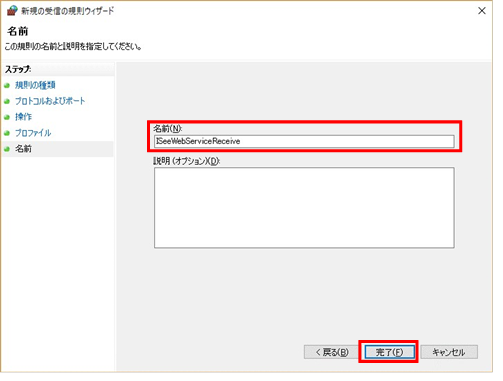The width and height of the screenshot is (503, 381).
Task: Go back with the 戻る(B) button
Action: pyautogui.click(x=331, y=352)
